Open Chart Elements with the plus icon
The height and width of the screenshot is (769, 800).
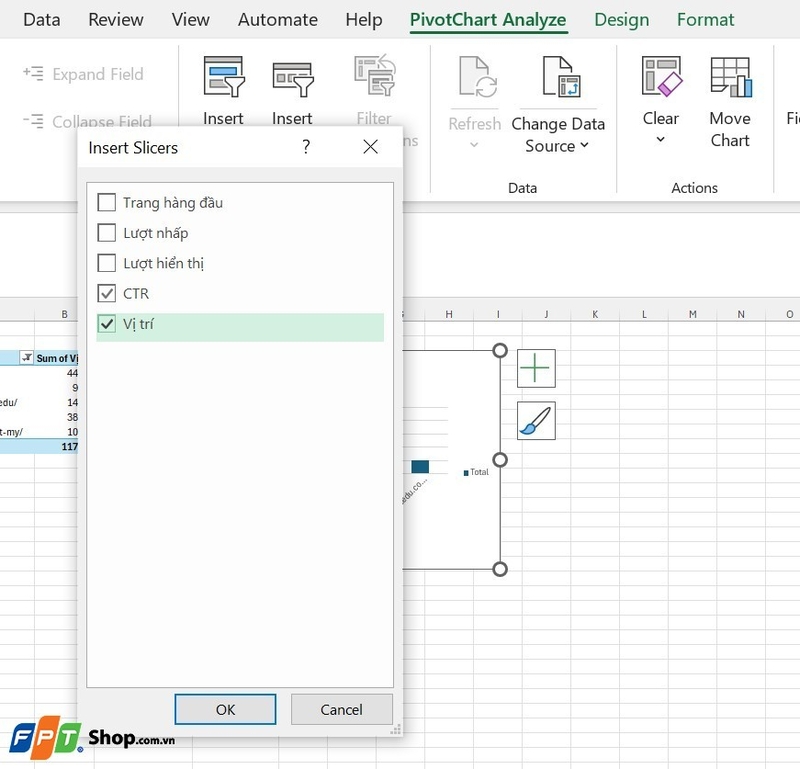[536, 368]
